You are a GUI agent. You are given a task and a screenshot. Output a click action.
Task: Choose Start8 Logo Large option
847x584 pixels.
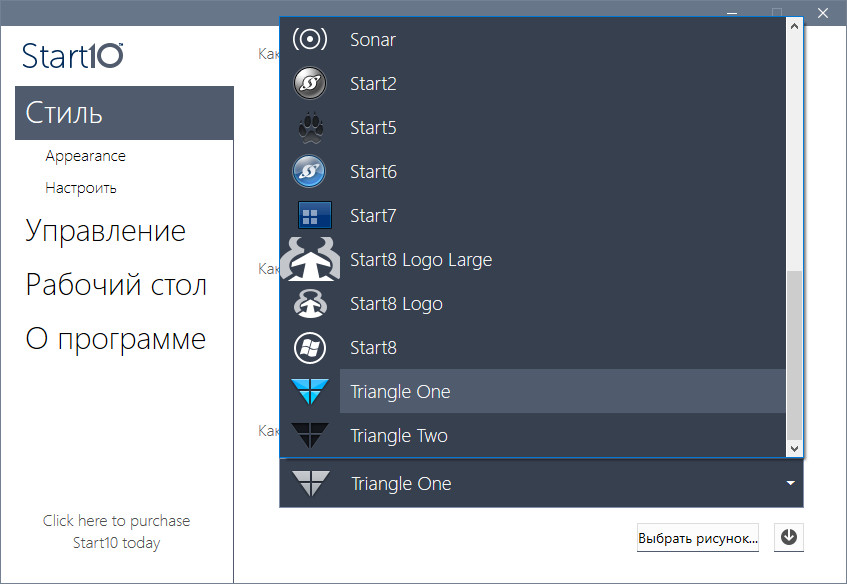pos(533,259)
